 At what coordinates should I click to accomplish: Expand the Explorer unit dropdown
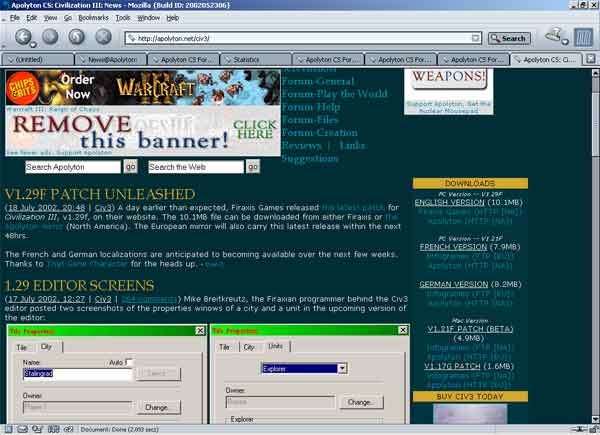point(342,368)
